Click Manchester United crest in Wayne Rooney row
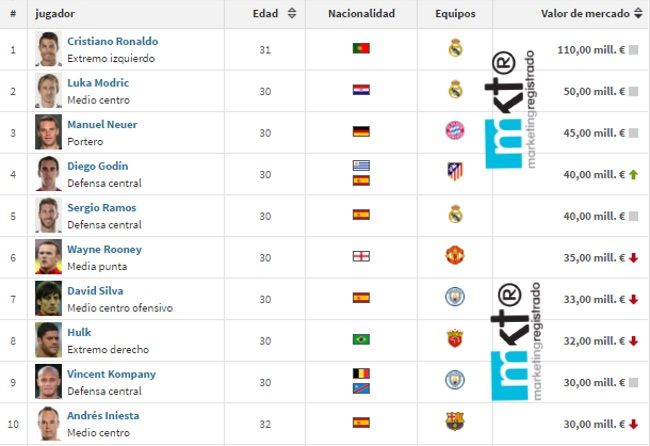The image size is (650, 446). pyautogui.click(x=455, y=255)
